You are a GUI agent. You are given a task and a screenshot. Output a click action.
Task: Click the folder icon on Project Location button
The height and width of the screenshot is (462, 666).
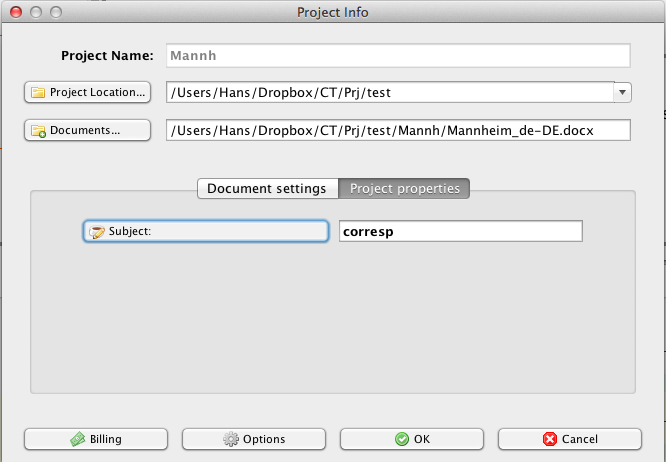(x=38, y=93)
